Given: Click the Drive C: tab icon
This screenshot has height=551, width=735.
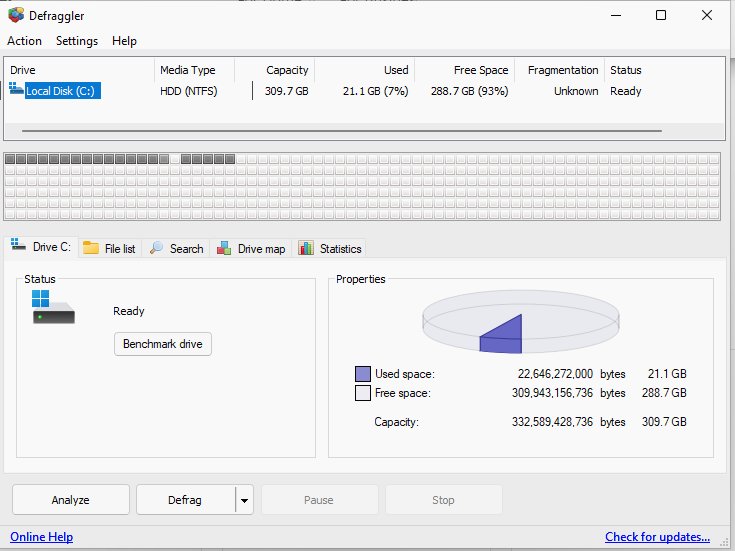Looking at the screenshot, I should pyautogui.click(x=19, y=246).
